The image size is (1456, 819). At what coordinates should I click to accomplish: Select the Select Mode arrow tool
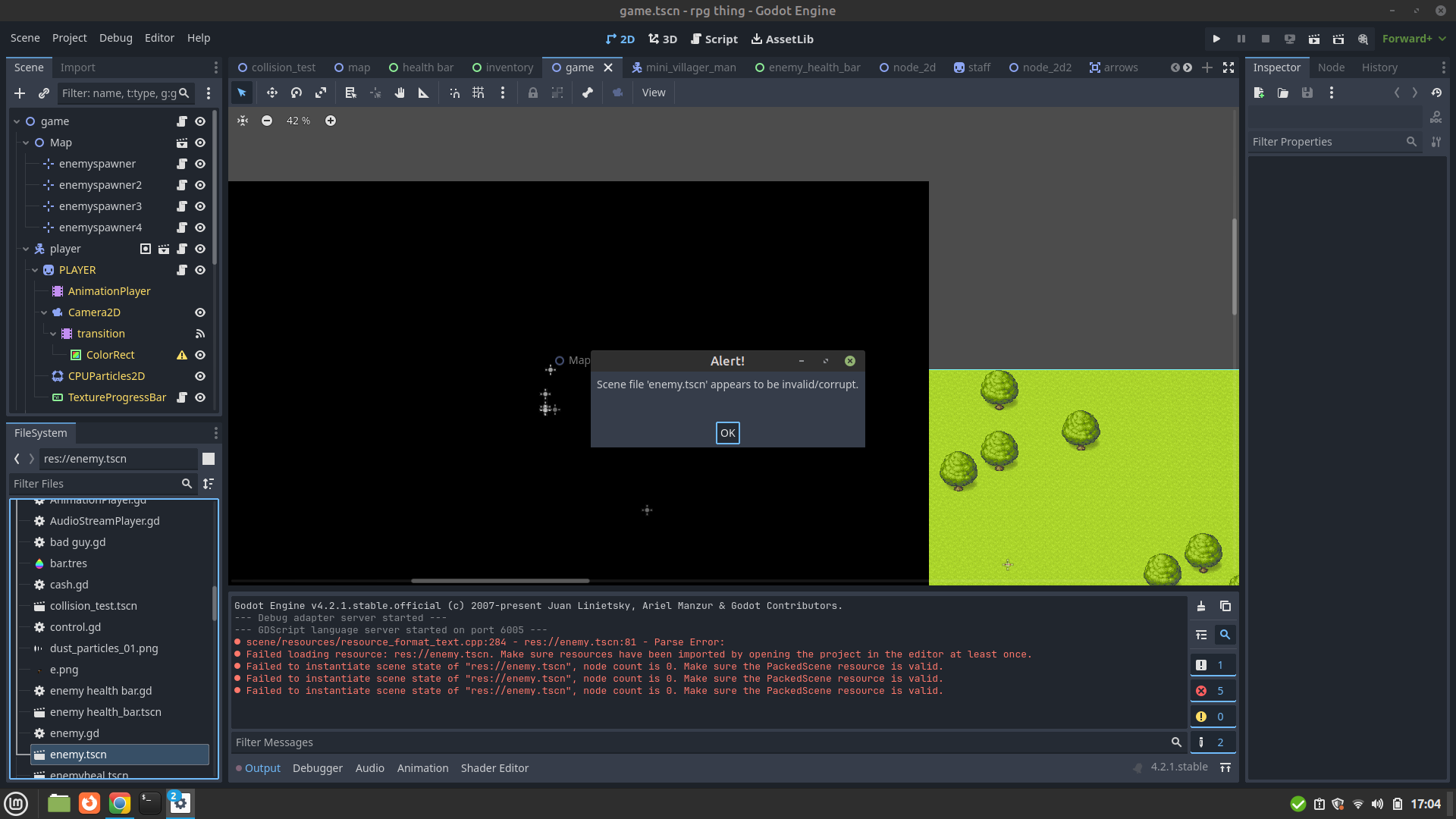tap(242, 93)
